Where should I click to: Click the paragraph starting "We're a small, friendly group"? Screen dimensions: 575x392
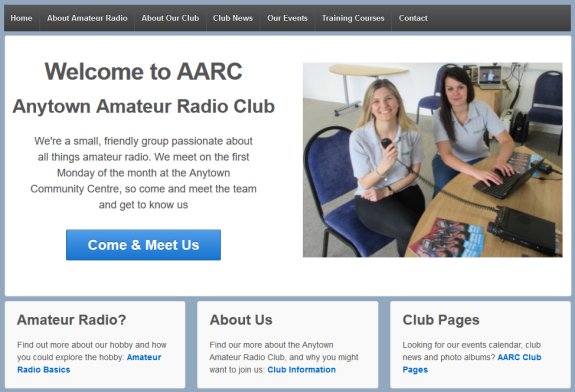143,173
